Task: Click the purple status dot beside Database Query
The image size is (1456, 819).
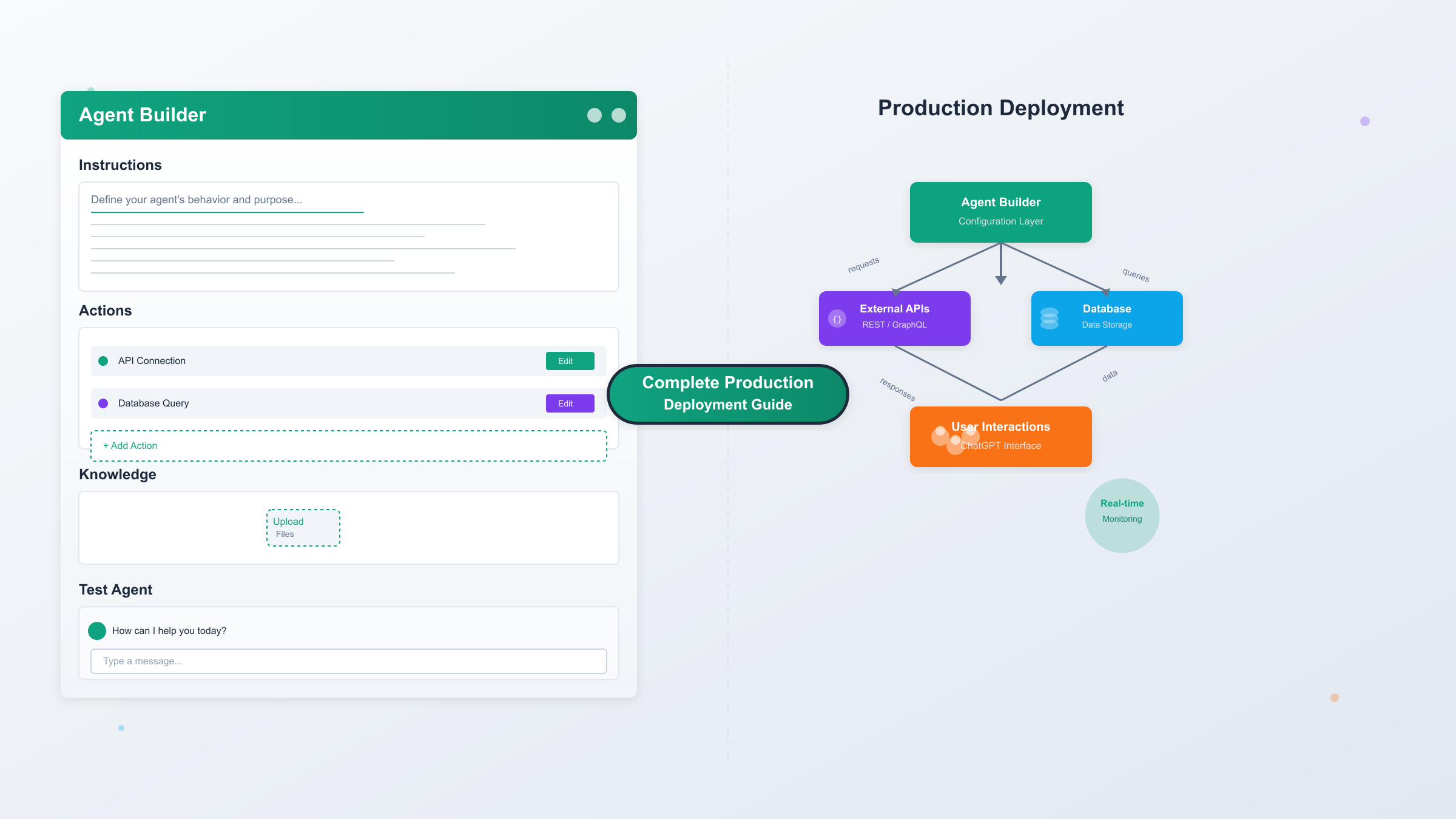Action: pyautogui.click(x=103, y=403)
